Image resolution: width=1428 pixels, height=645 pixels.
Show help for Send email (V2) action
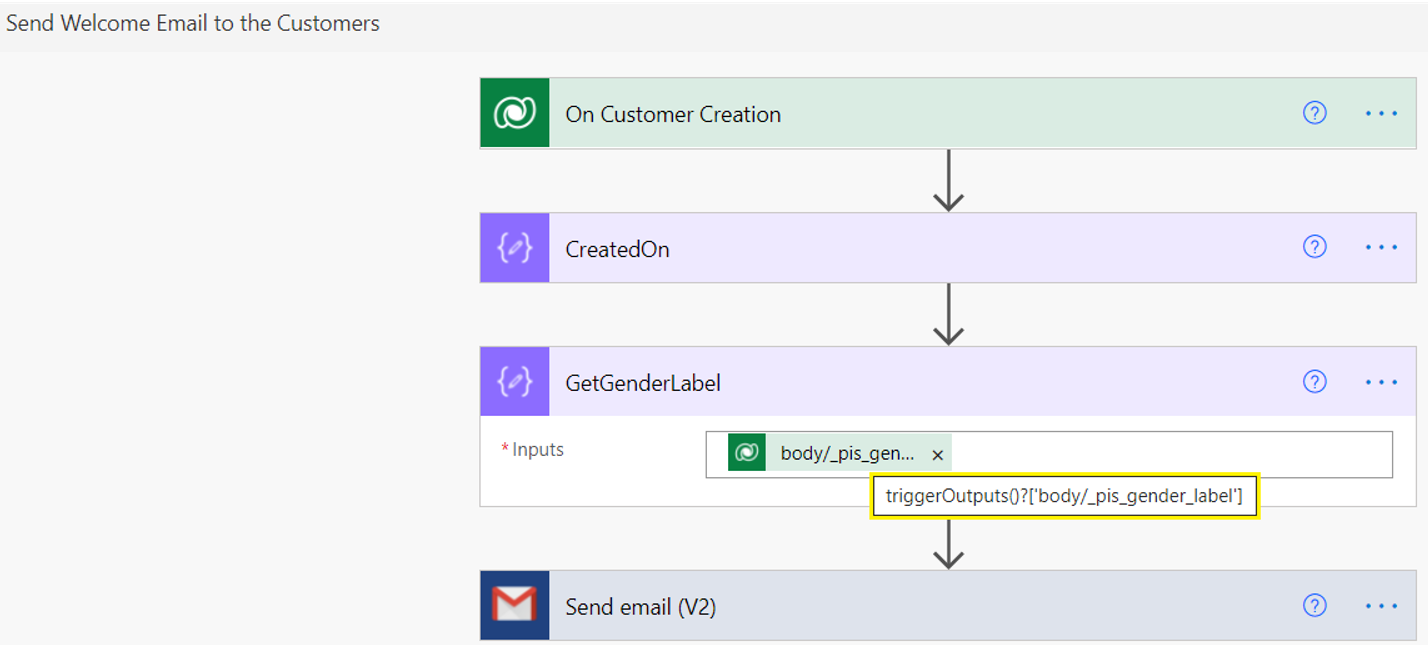[x=1314, y=605]
